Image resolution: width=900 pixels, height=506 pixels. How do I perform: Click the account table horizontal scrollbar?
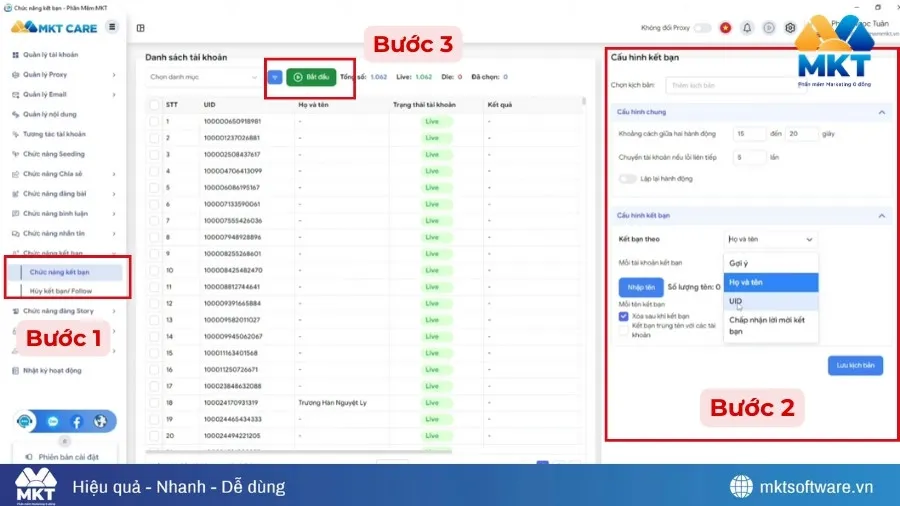coord(298,451)
